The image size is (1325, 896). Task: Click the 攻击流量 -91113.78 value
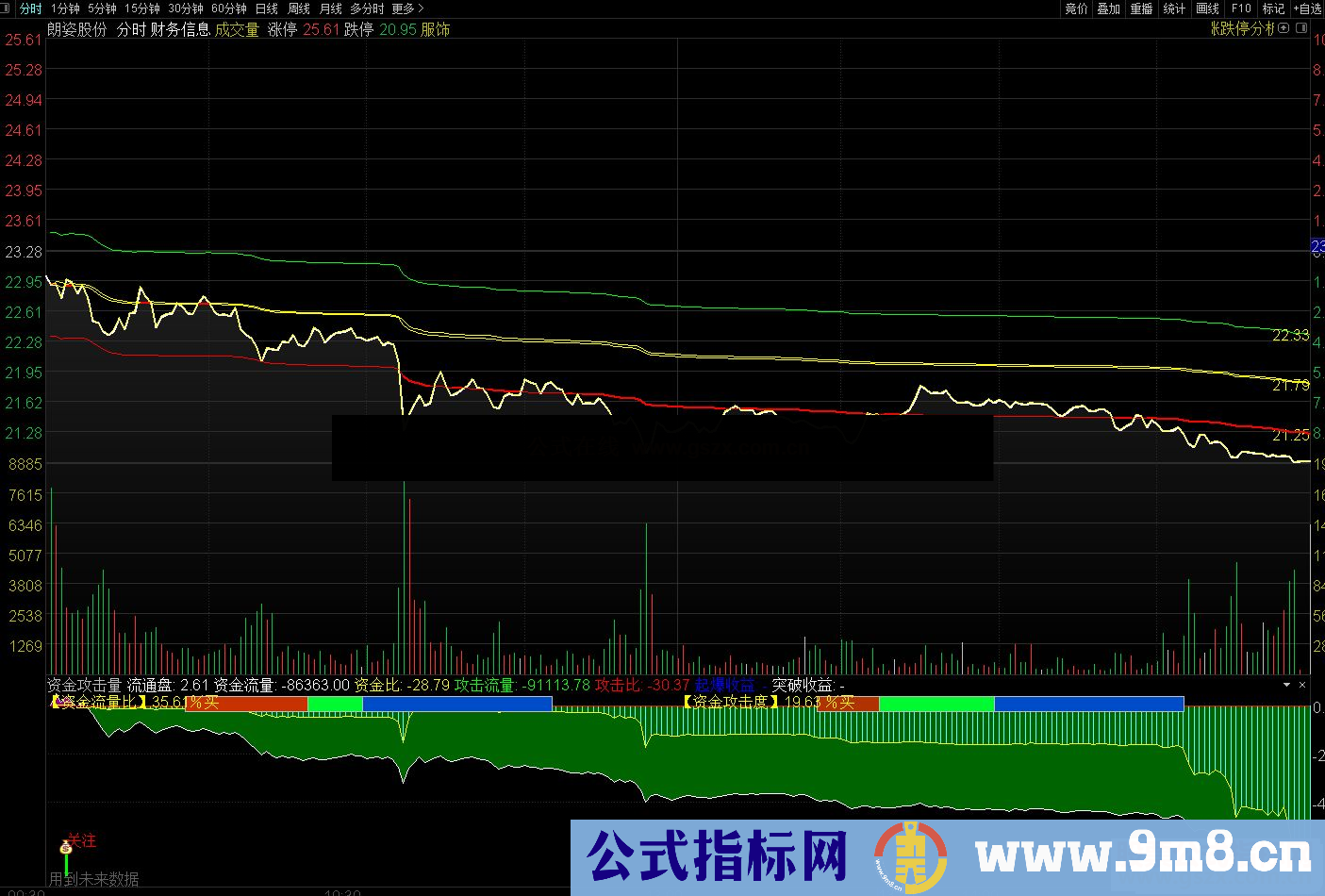click(522, 685)
